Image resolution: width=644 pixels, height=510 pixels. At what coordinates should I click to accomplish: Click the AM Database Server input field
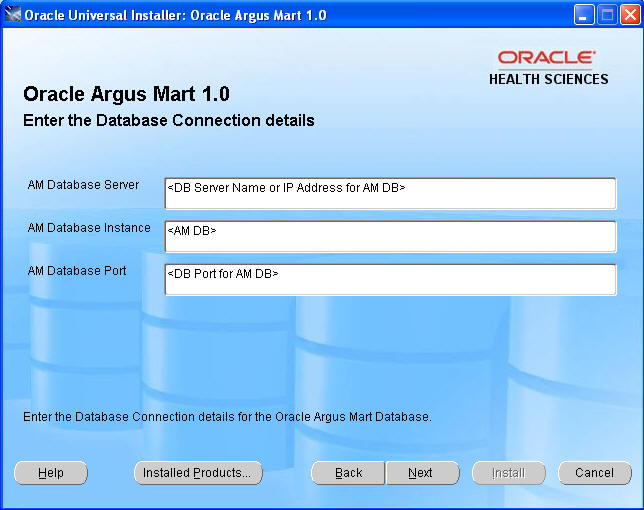[x=390, y=193]
